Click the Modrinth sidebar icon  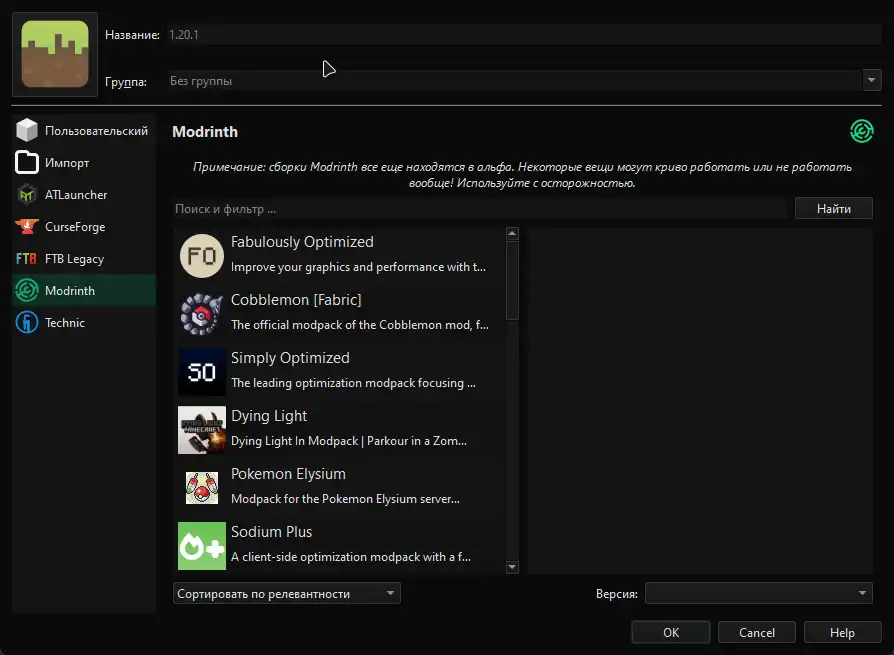pos(27,290)
